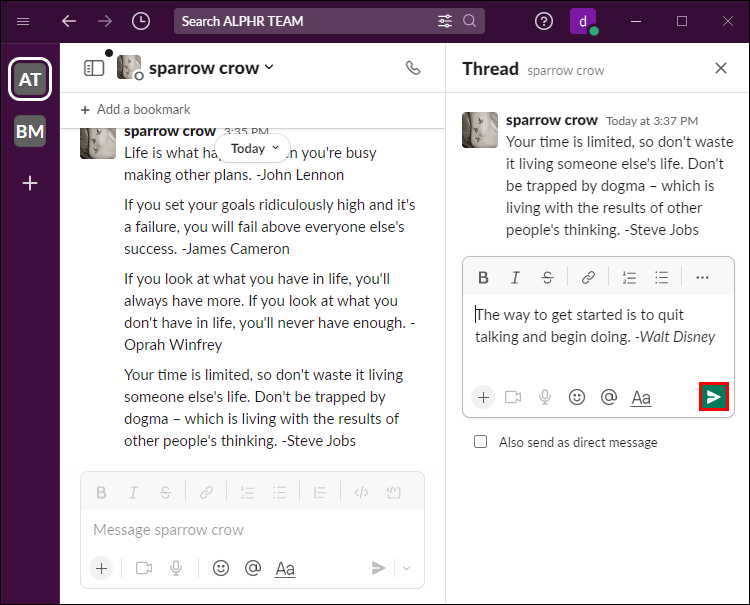Screen dimensions: 750x605
Task: Open the hamburger menu at top left
Action: [x=23, y=22]
